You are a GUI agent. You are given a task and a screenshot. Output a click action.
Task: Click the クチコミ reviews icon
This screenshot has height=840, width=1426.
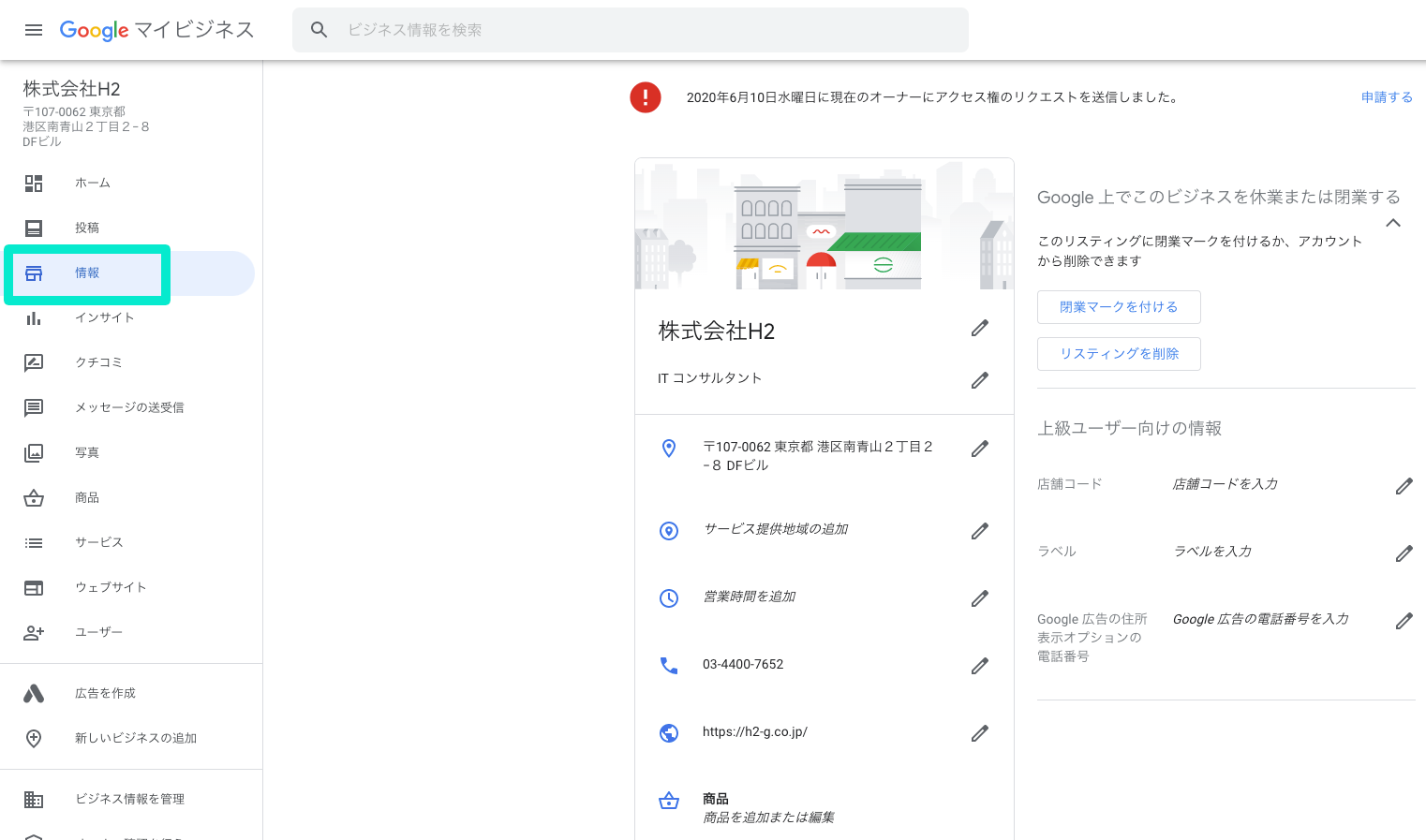pos(34,362)
